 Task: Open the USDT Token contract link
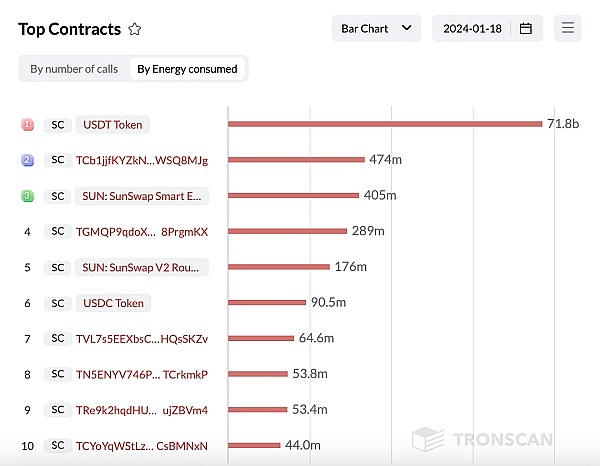point(112,125)
